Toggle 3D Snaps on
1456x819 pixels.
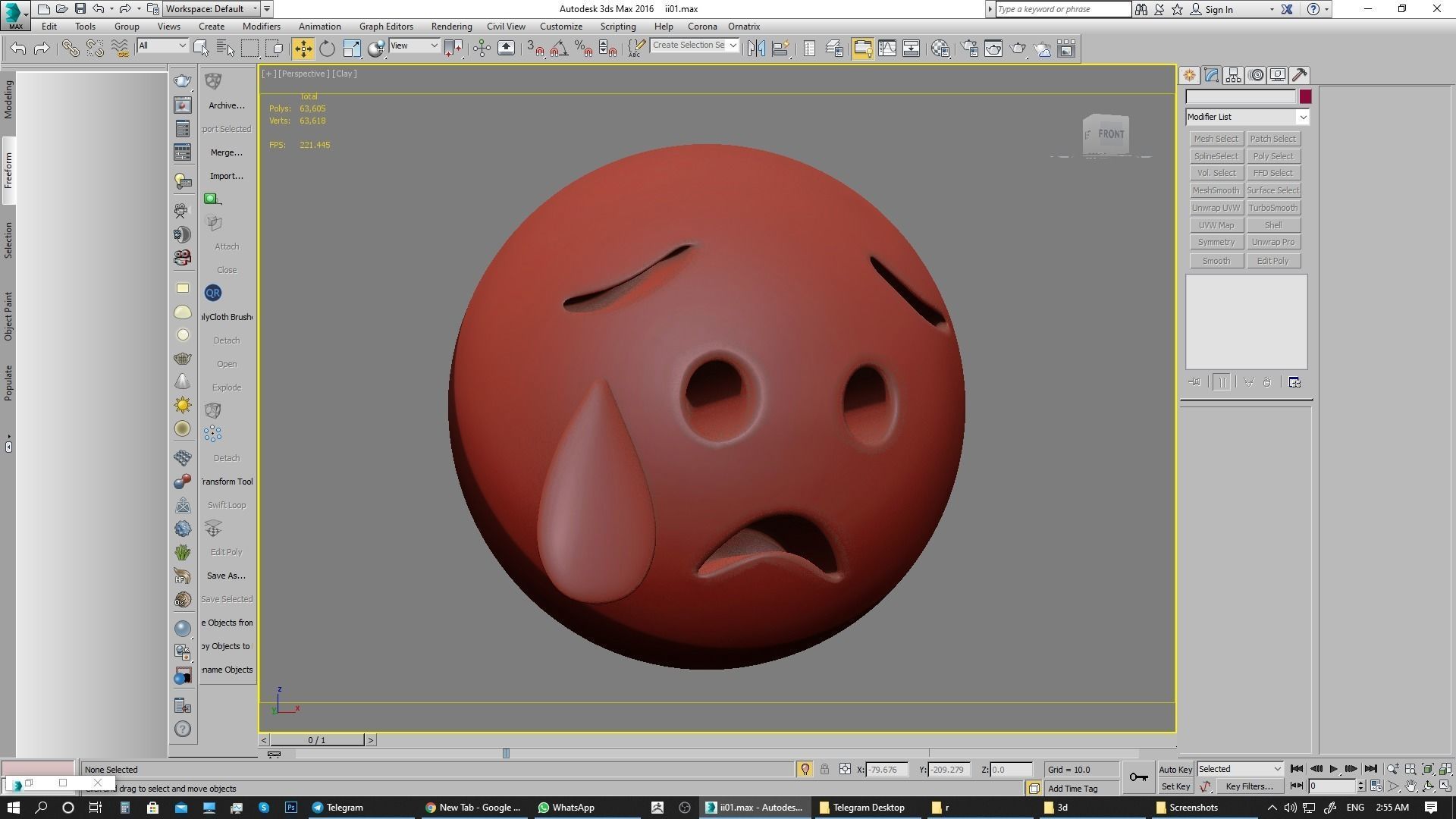click(x=535, y=49)
